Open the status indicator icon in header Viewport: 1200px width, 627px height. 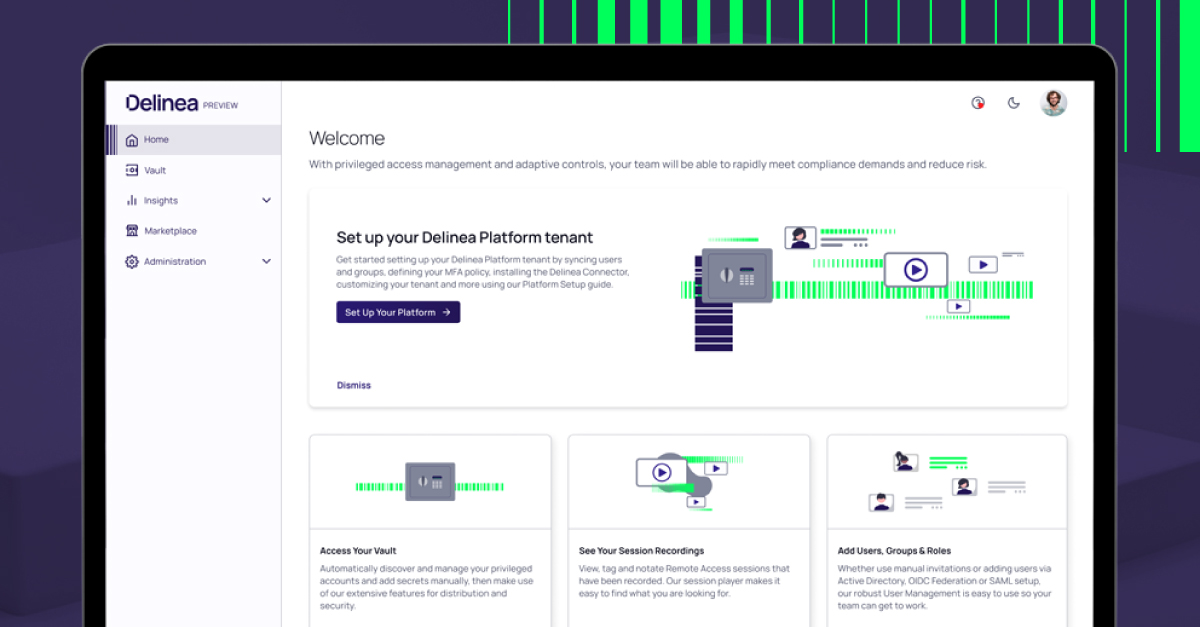(978, 103)
